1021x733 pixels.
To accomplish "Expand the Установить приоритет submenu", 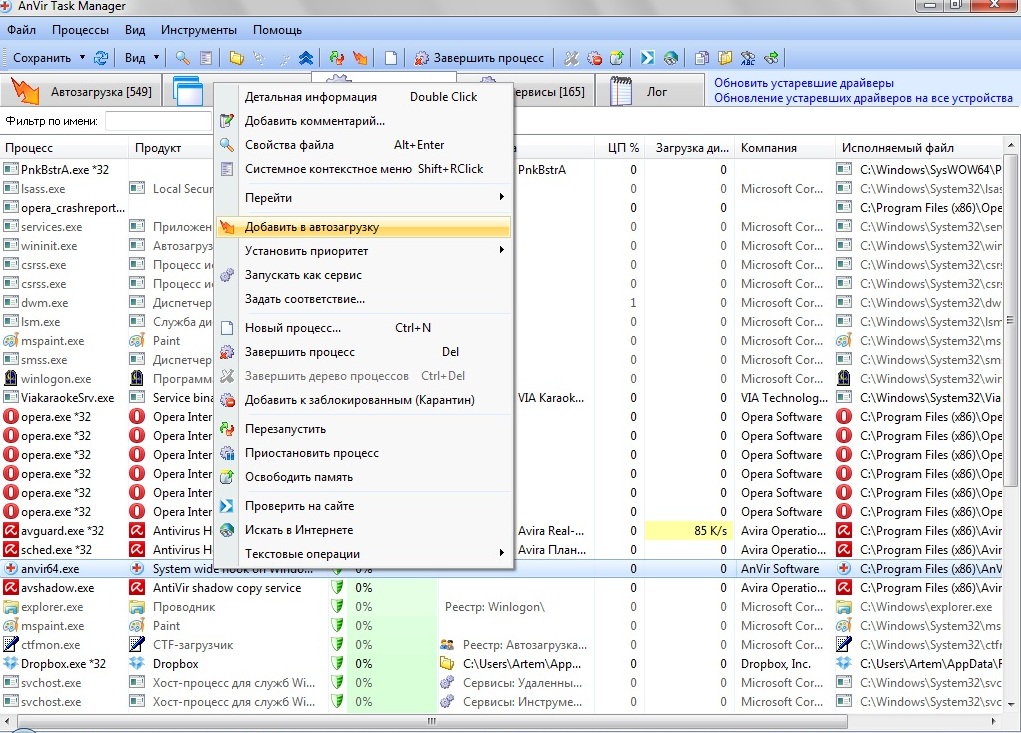I will click(501, 250).
